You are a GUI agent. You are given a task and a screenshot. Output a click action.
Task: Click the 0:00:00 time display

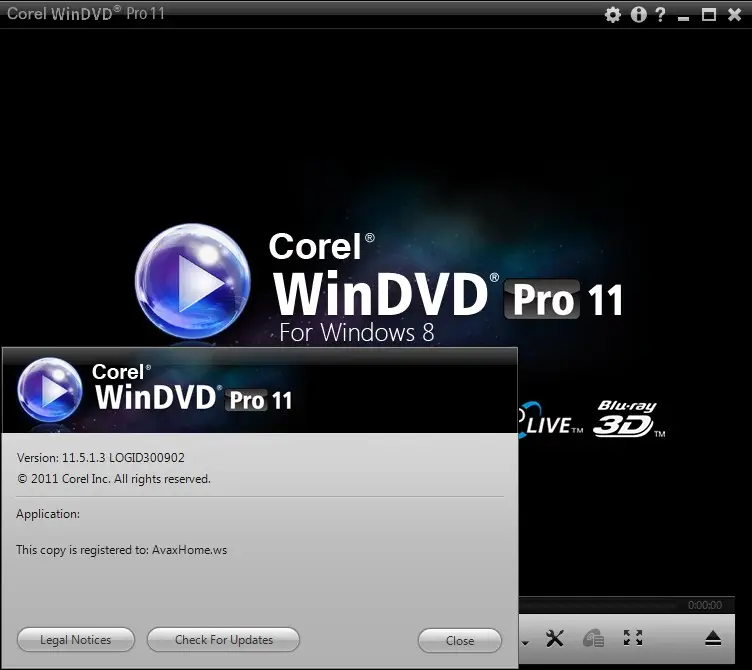[705, 605]
